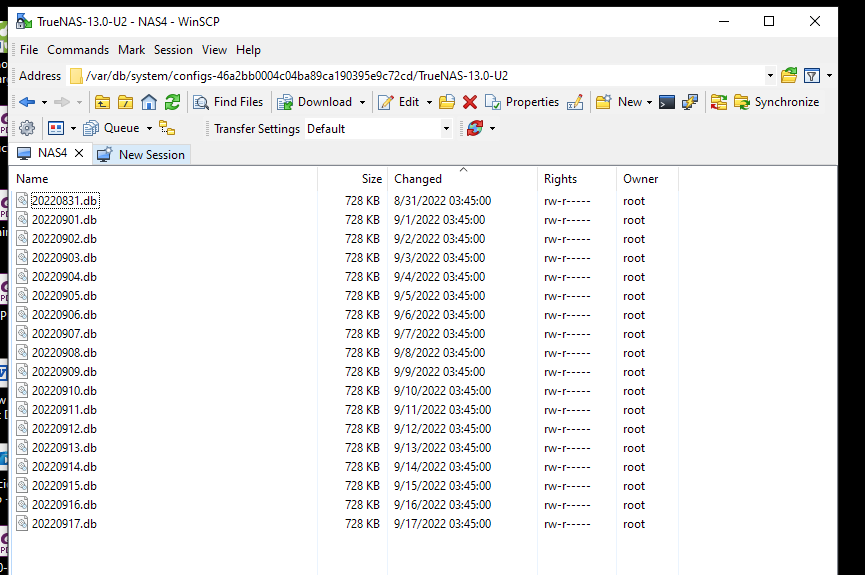Image resolution: width=865 pixels, height=575 pixels.
Task: Open the Help menu
Action: (x=248, y=50)
